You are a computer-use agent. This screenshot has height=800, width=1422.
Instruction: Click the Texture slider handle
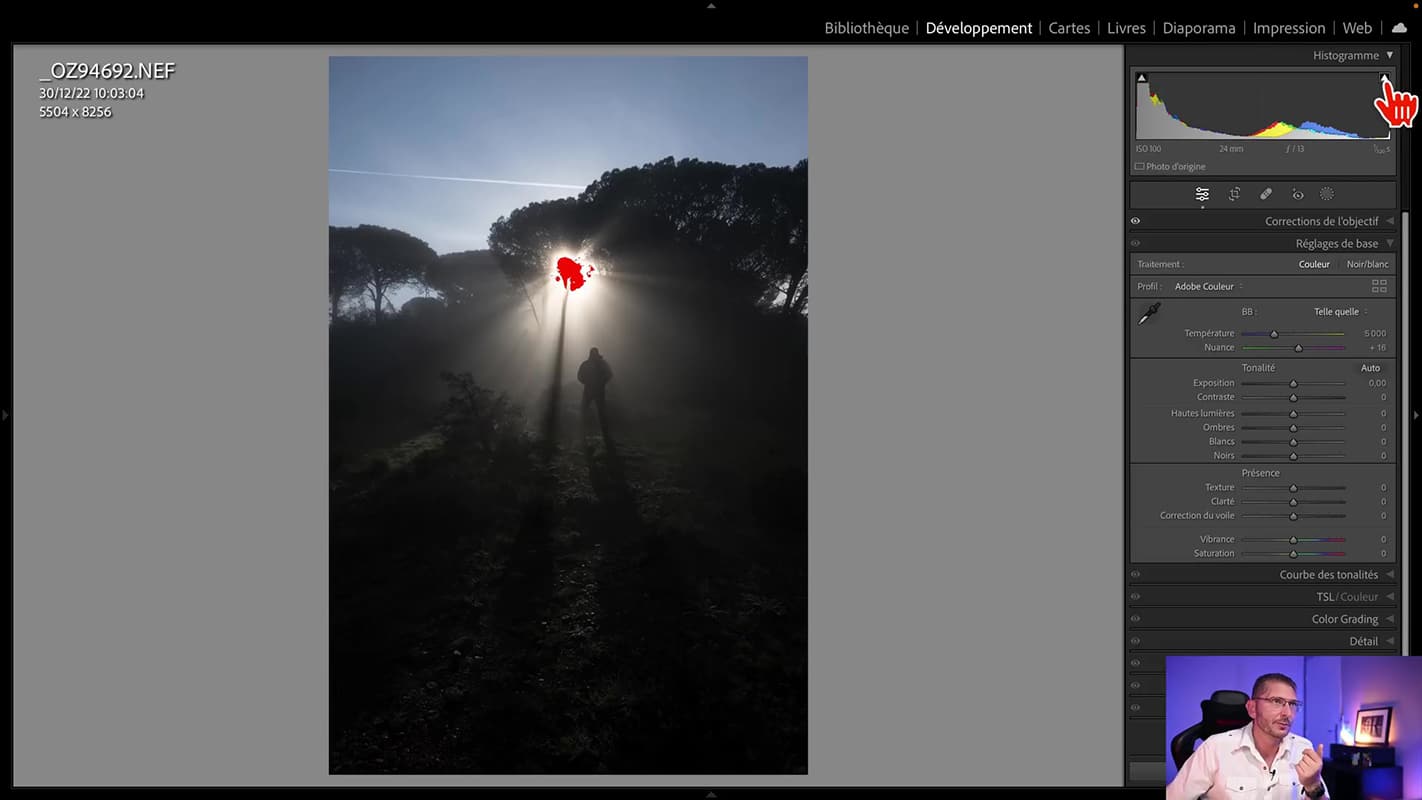pyautogui.click(x=1293, y=488)
